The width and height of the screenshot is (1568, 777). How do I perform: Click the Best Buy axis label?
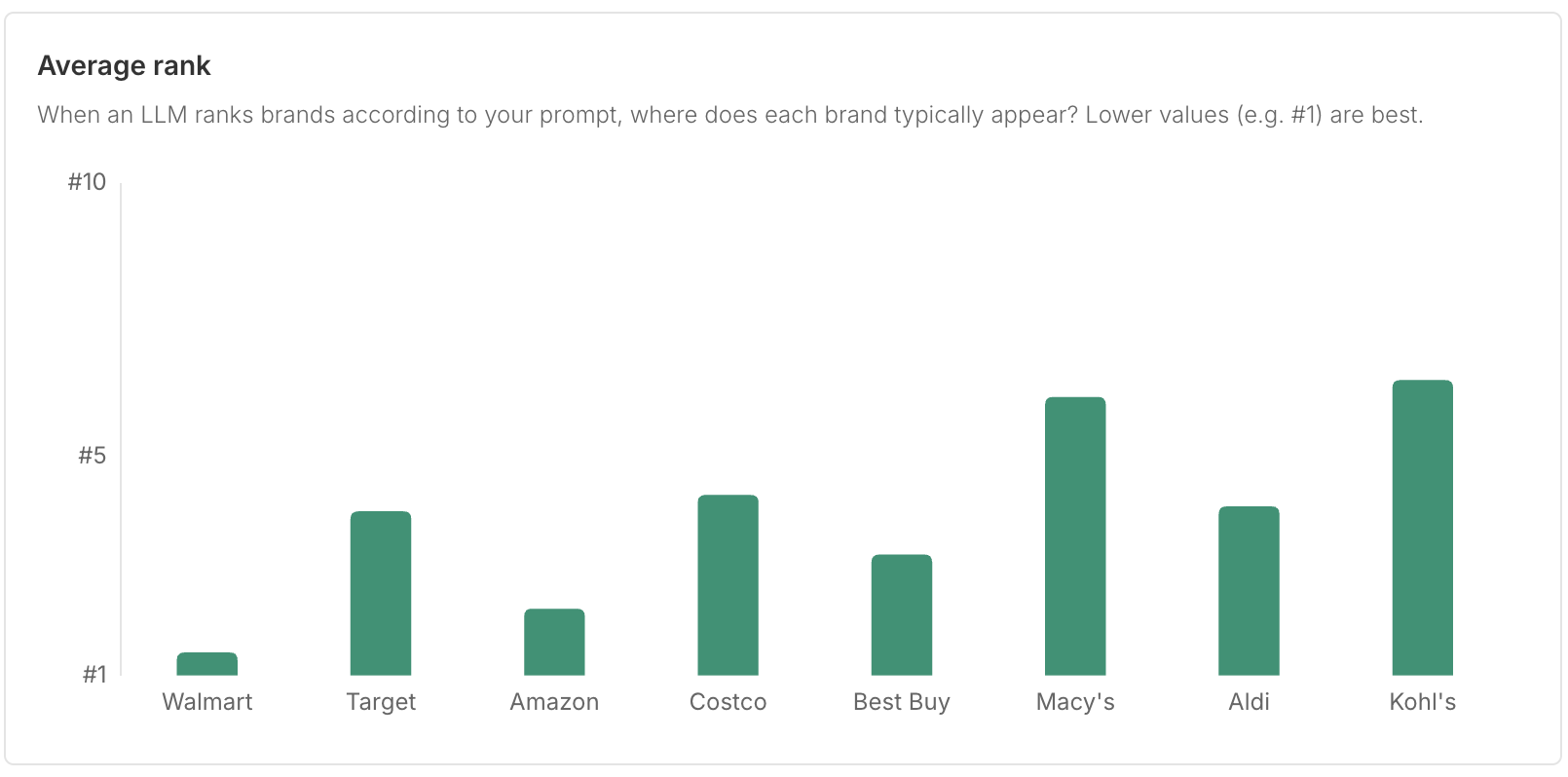pyautogui.click(x=902, y=702)
